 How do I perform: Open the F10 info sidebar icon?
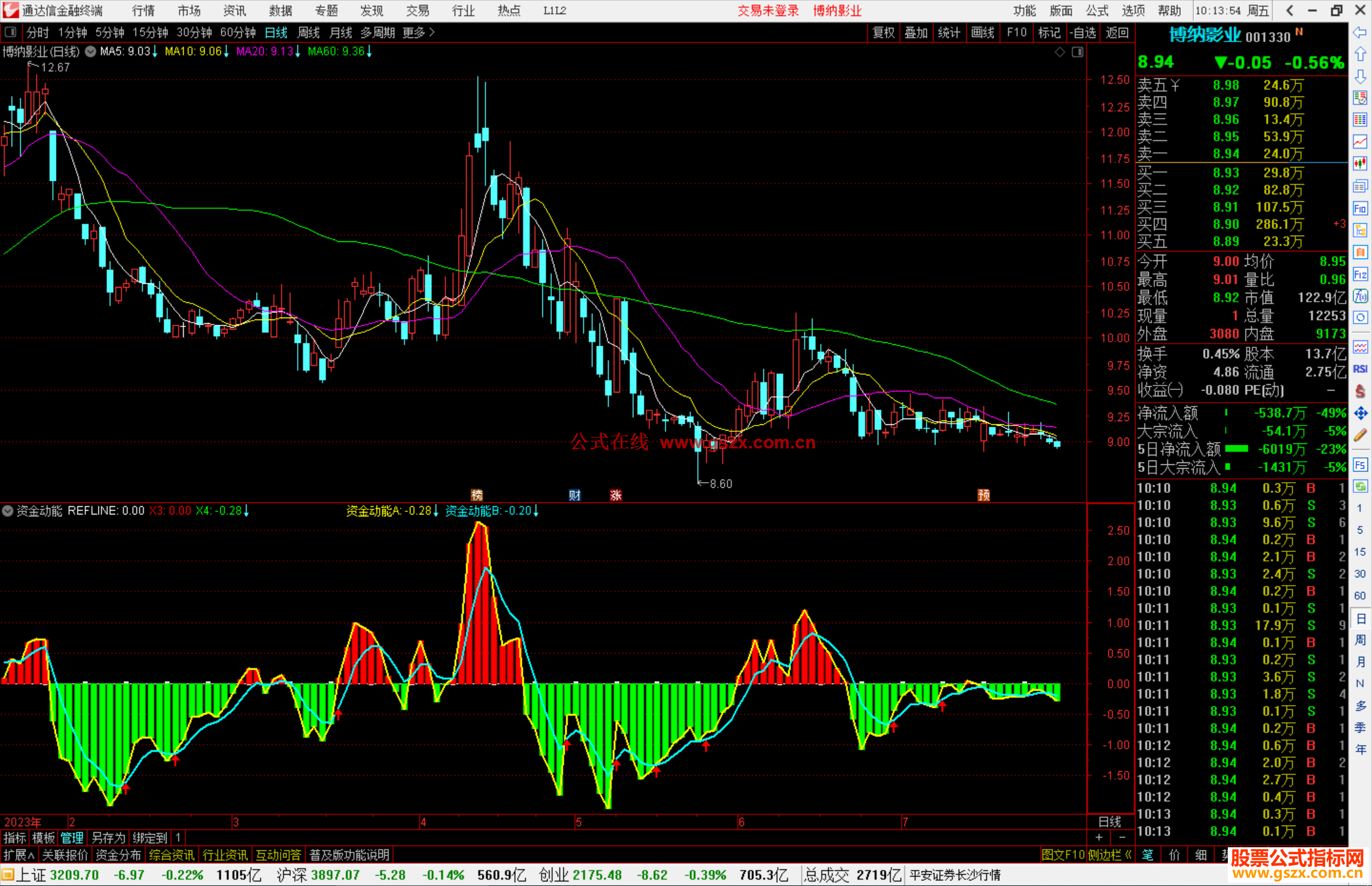pyautogui.click(x=1360, y=208)
